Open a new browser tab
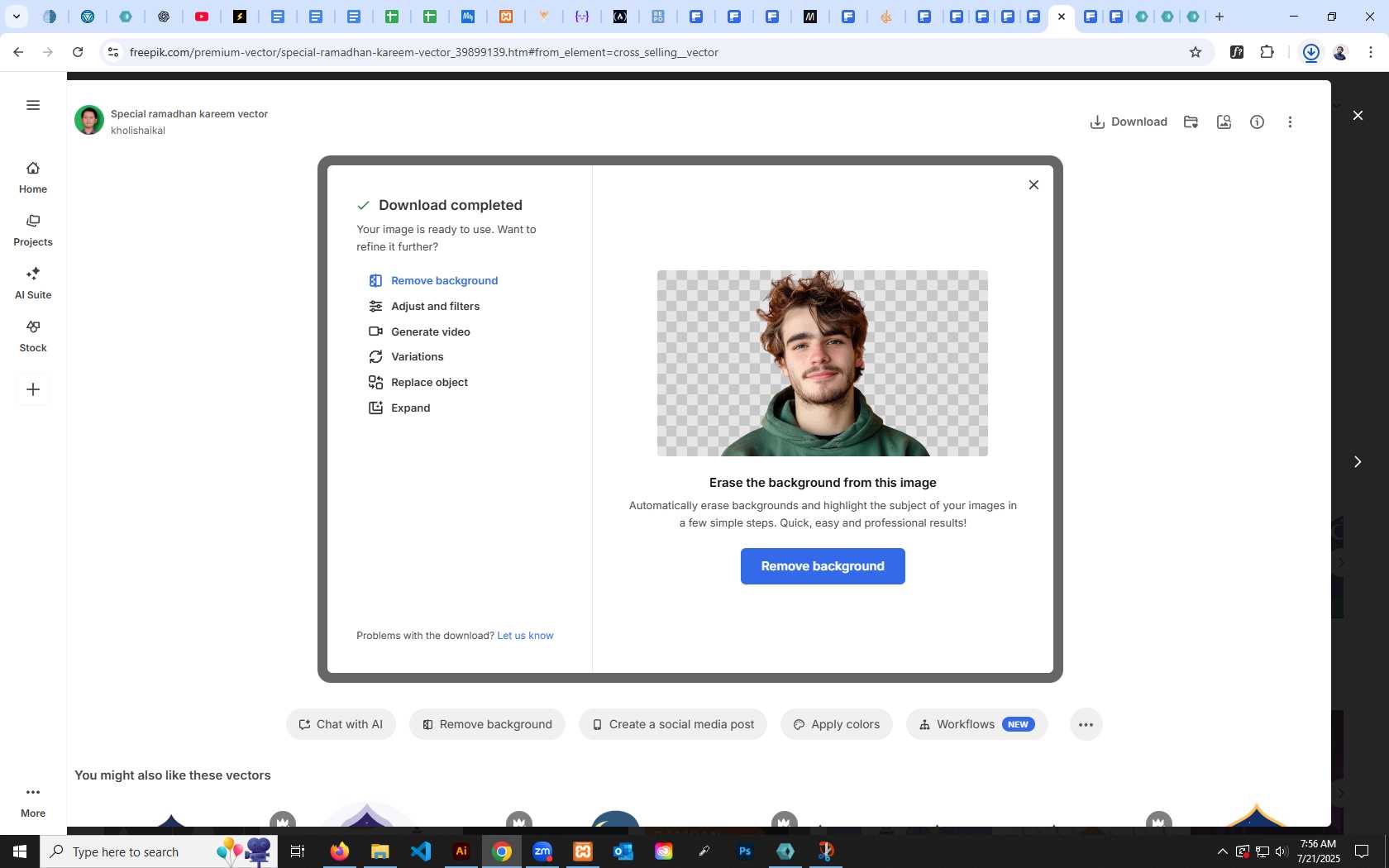1389x868 pixels. (x=1220, y=17)
